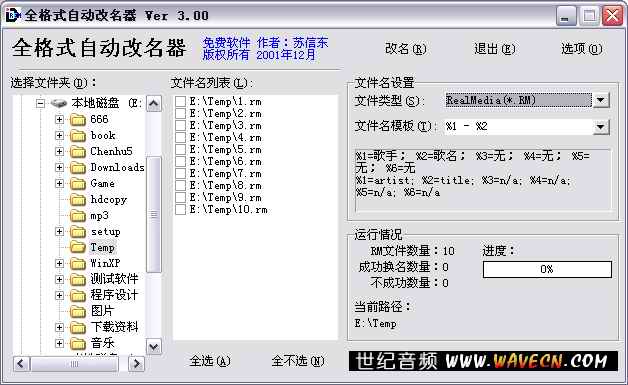Click the 程序设计 folder icon
628x385 pixels.
78,295
